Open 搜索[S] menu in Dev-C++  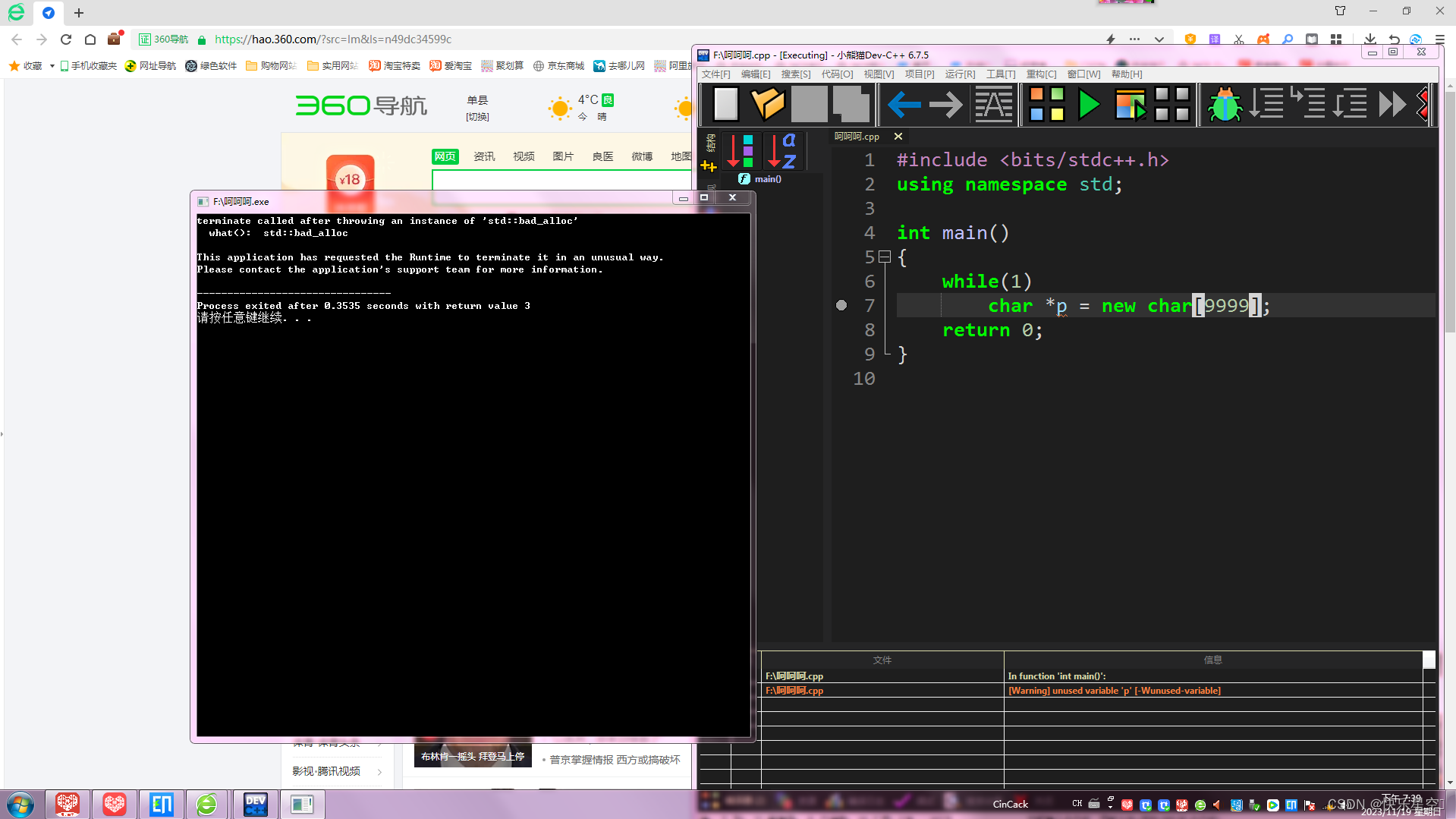point(796,74)
